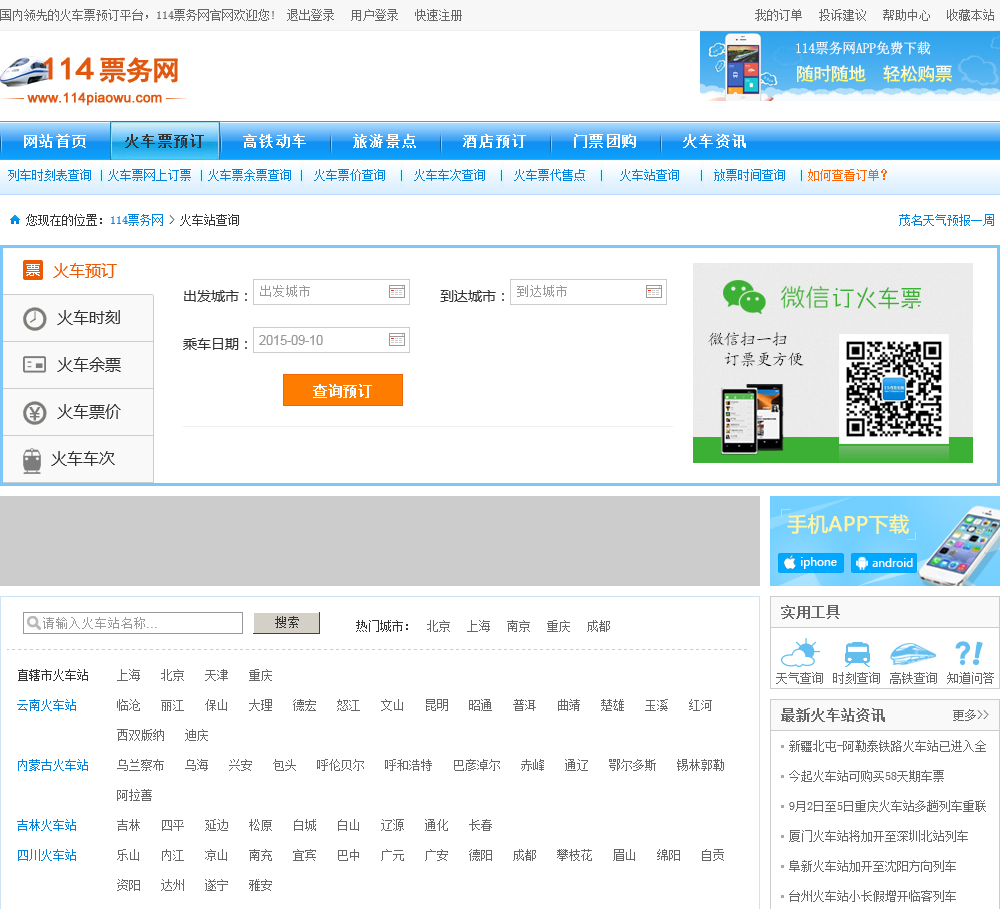Open 吉林火车站 province link

pos(47,825)
